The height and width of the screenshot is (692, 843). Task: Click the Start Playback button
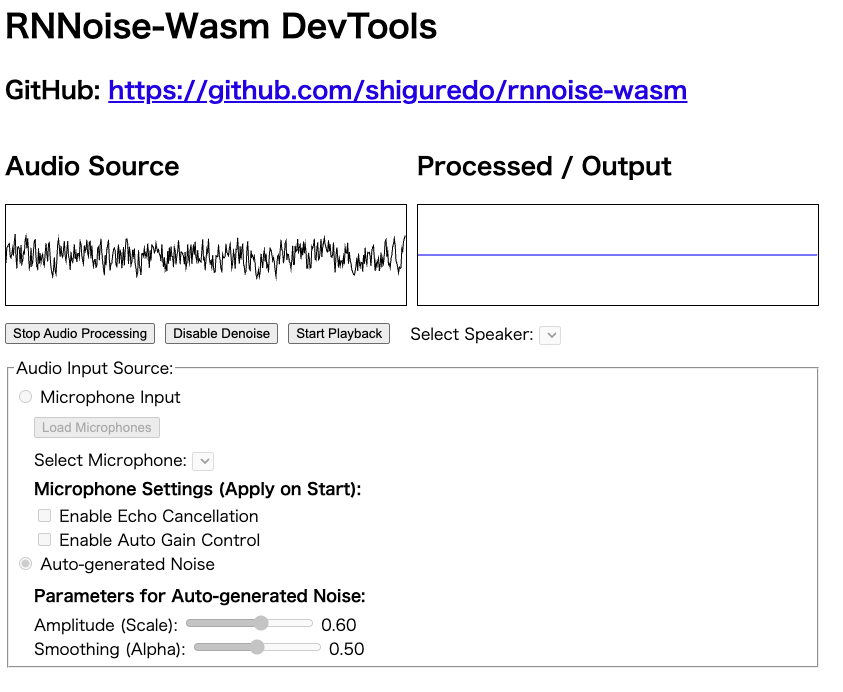click(x=338, y=334)
